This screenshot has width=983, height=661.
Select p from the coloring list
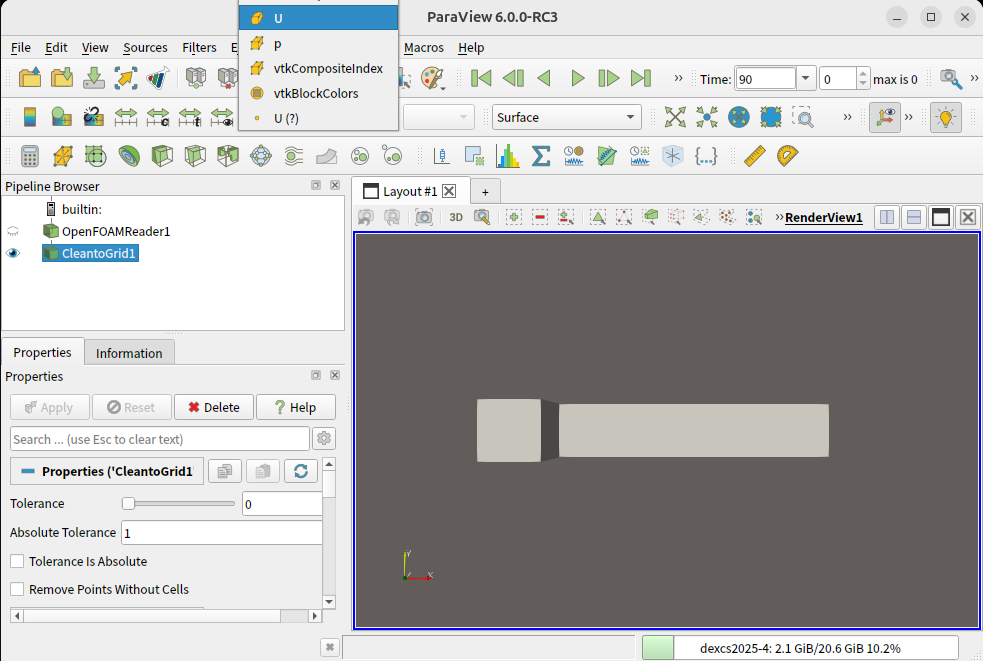pyautogui.click(x=277, y=44)
